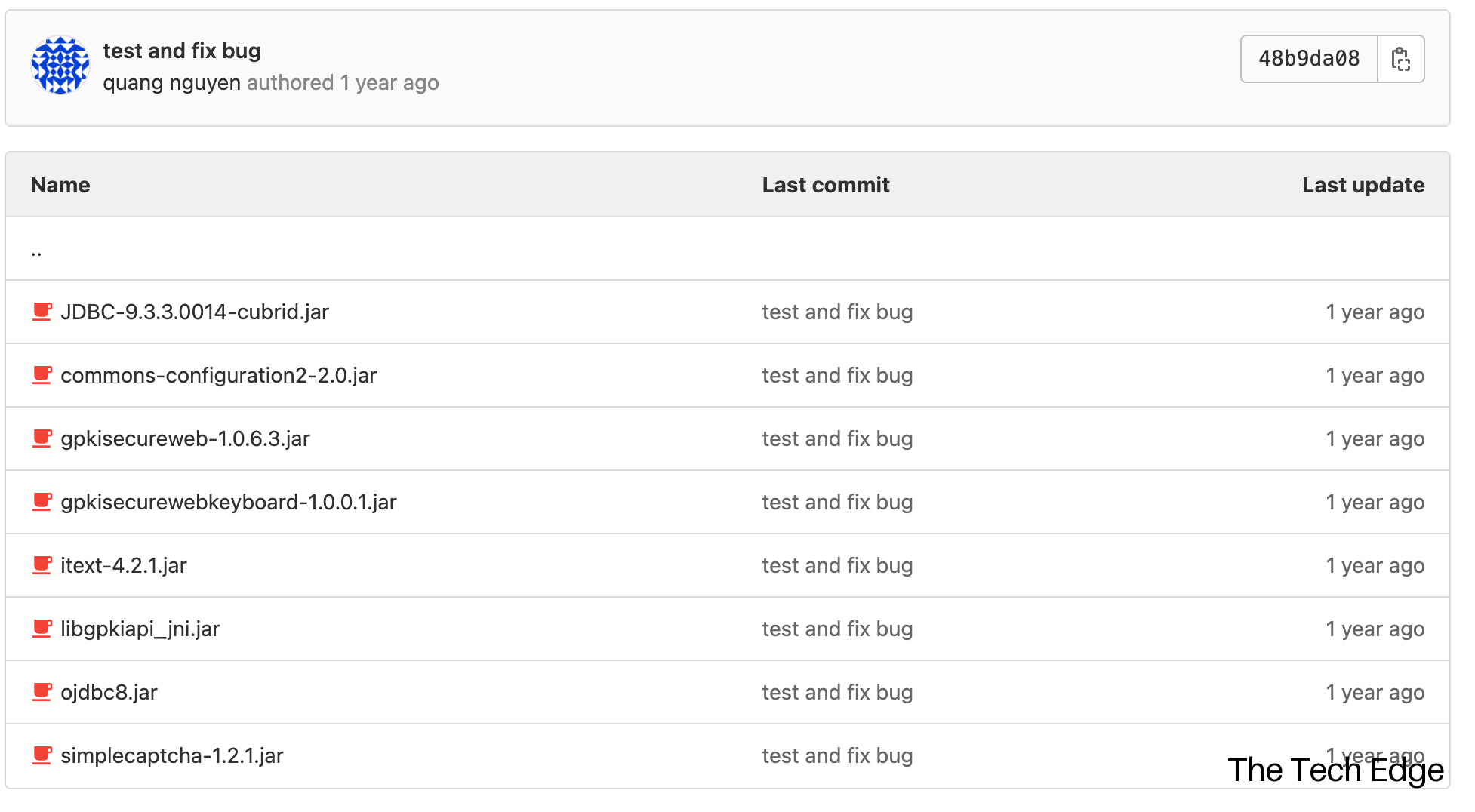Click the Java icon beside JDBC-9.3.3.0014-cubrid.jar
Screen dimensions: 1475x812
pyautogui.click(x=42, y=312)
